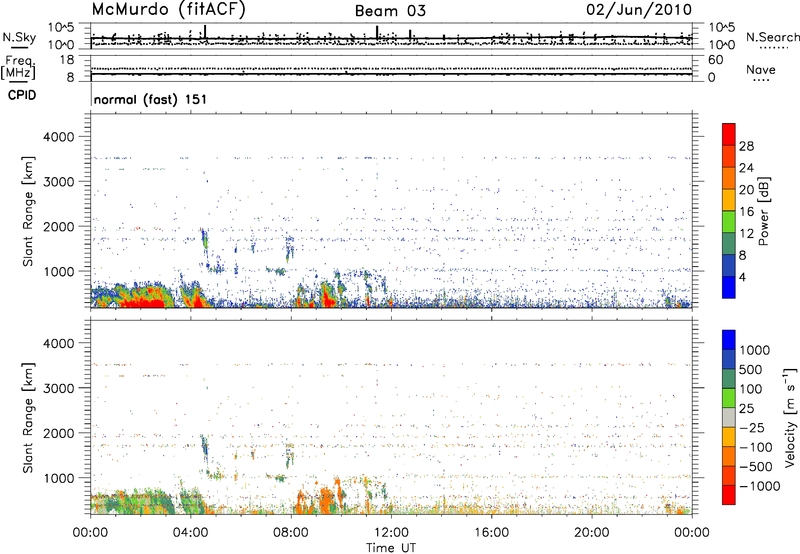Click the '60' tick on the Nave axis

click(x=715, y=60)
